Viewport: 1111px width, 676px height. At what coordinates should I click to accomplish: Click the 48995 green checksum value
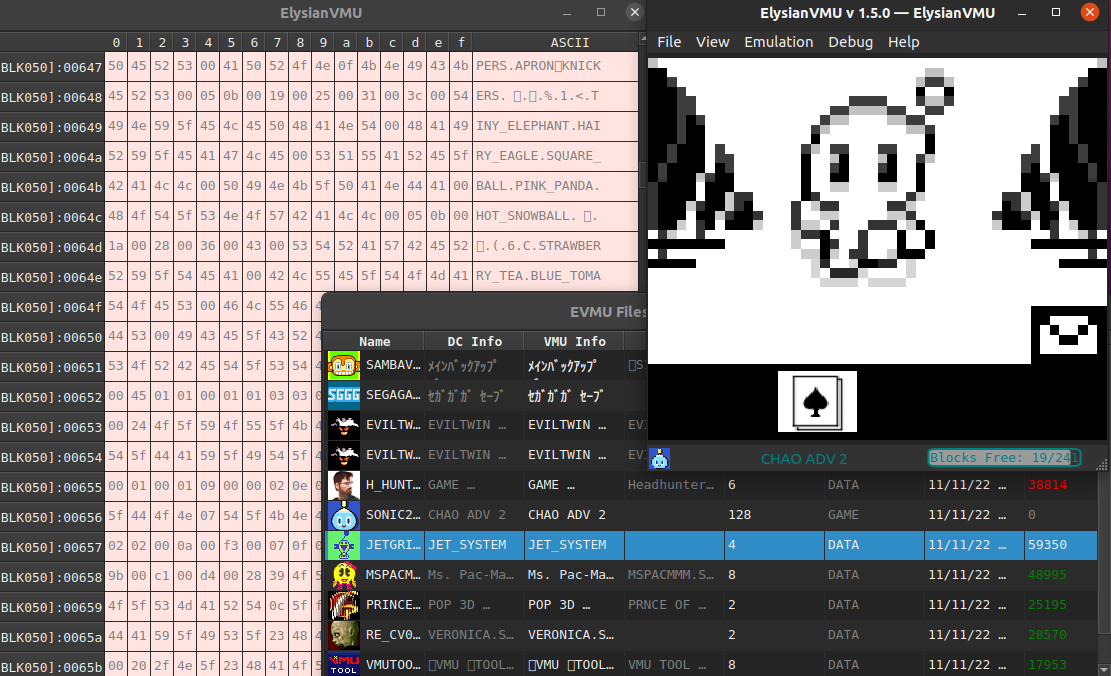coord(1047,575)
